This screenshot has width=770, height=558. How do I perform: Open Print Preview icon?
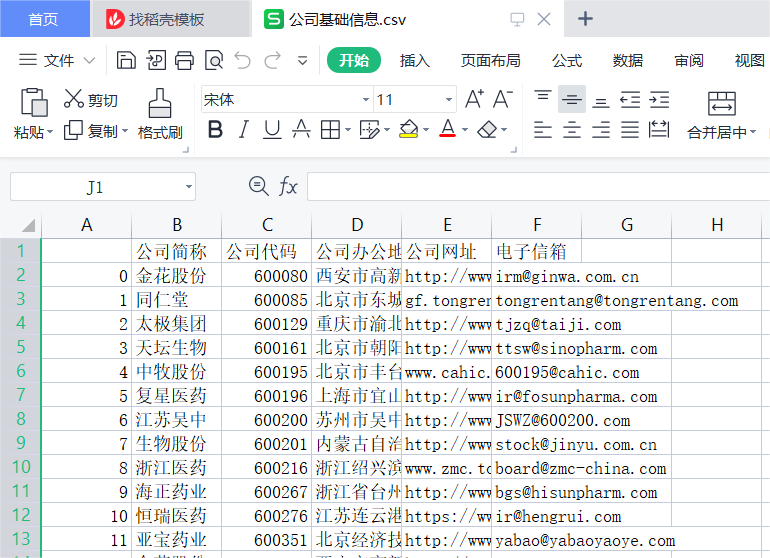(x=214, y=60)
